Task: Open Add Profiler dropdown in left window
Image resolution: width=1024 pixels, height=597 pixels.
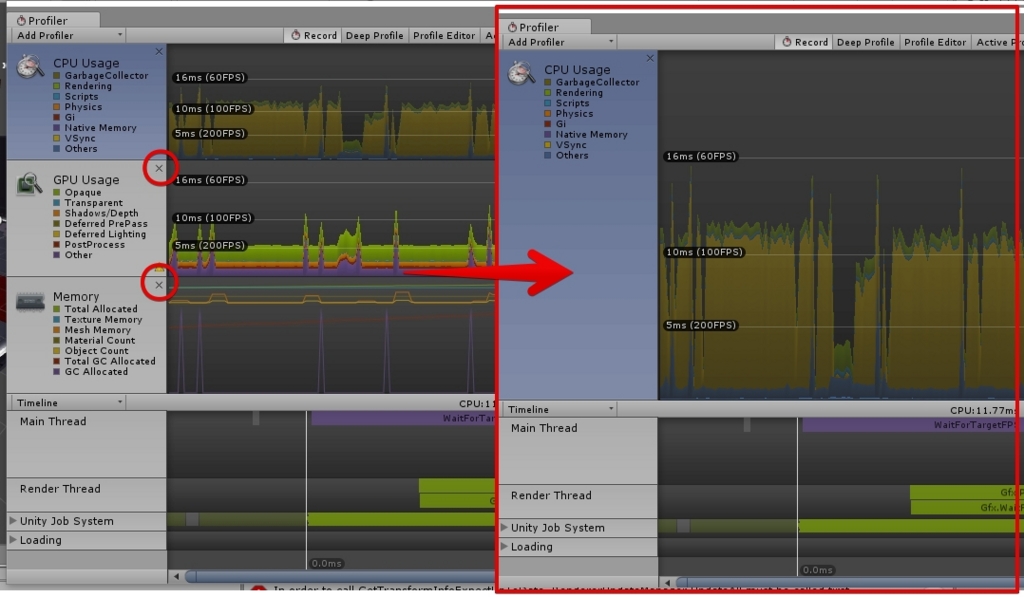Action: [69, 35]
